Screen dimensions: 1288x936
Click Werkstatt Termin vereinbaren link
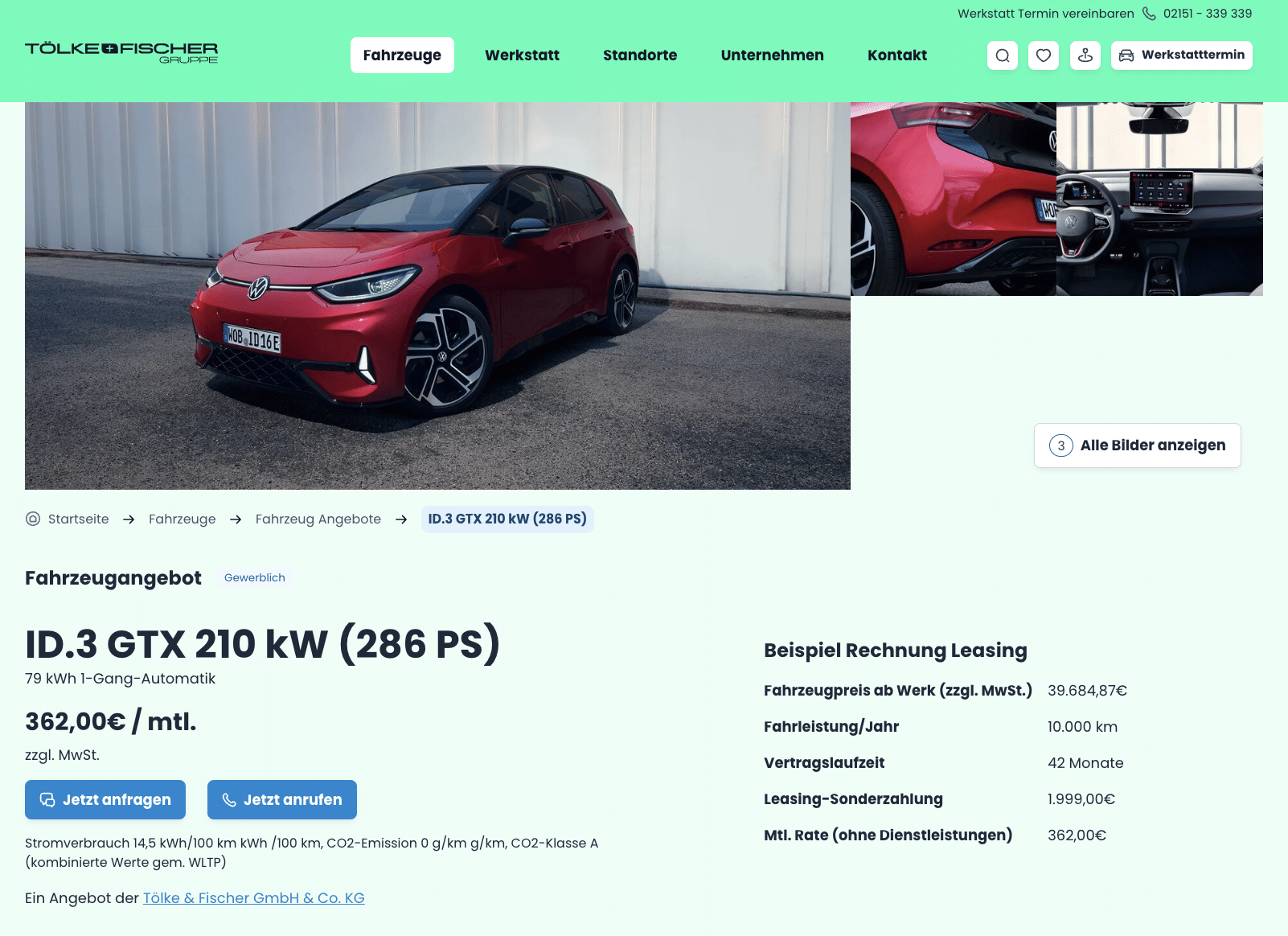point(1045,14)
